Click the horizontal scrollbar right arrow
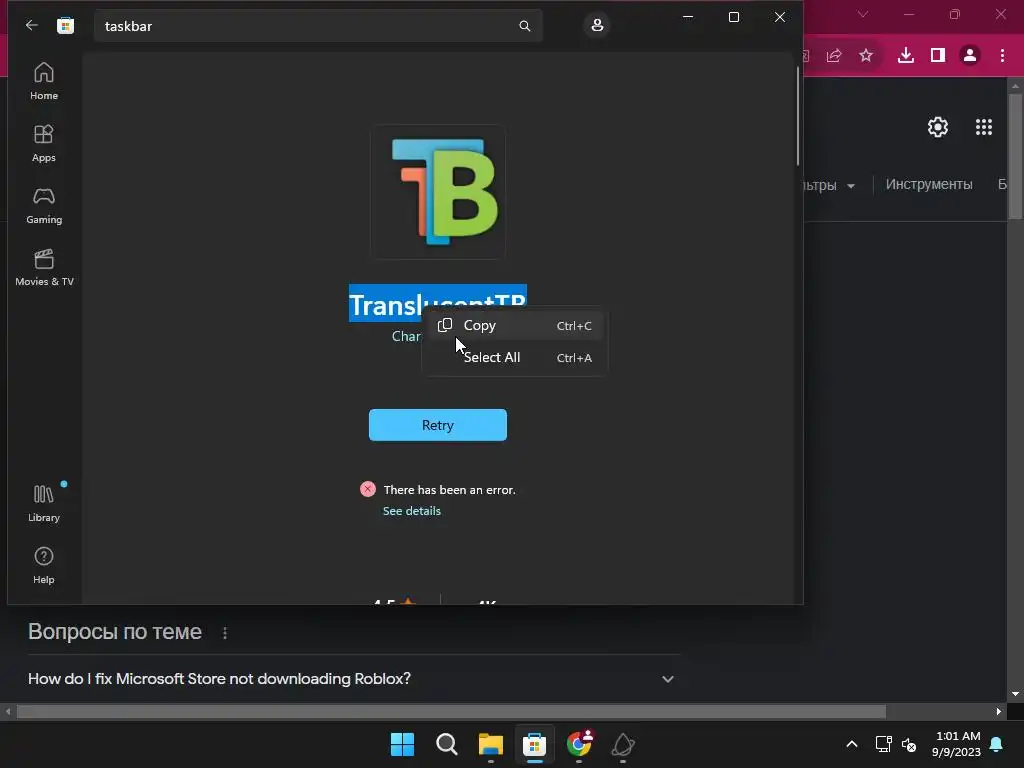The image size is (1024, 768). coord(999,711)
